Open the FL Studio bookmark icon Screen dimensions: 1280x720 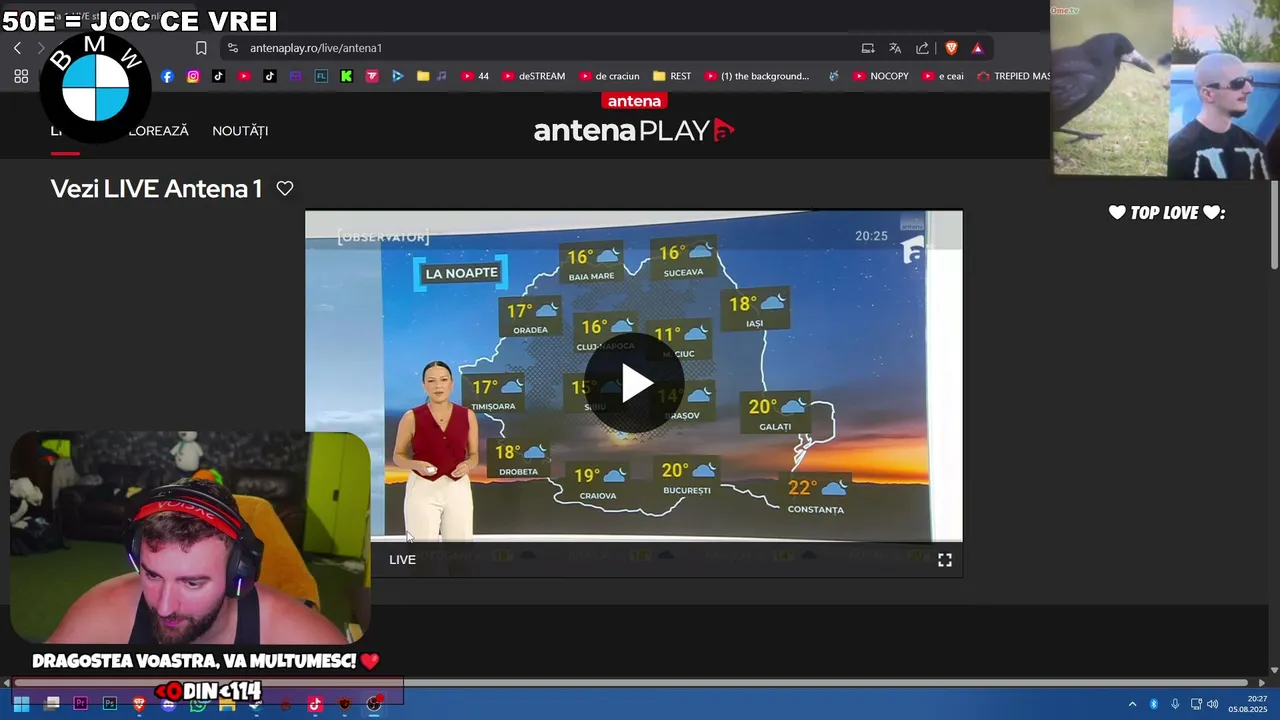321,76
